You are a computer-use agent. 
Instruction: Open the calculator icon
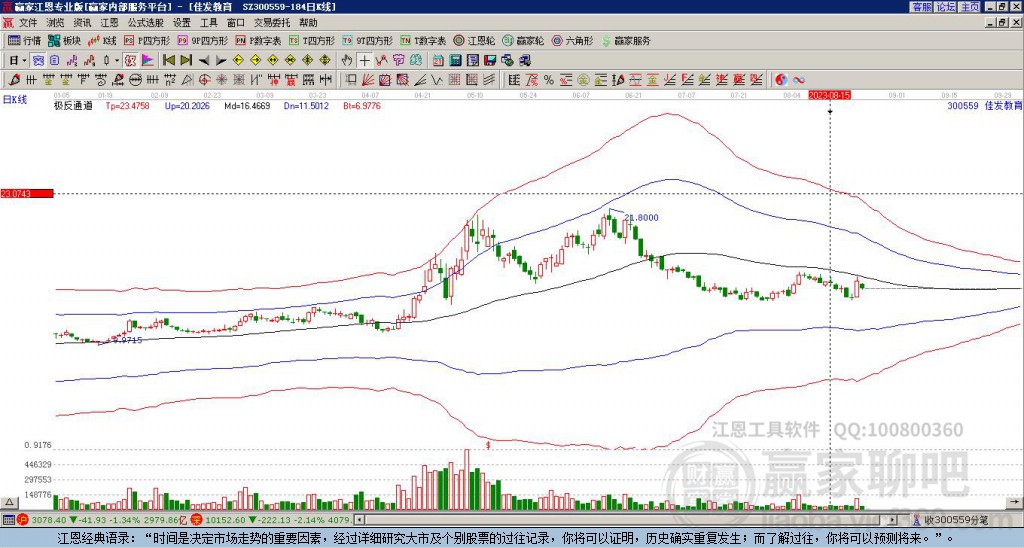pyautogui.click(x=455, y=61)
